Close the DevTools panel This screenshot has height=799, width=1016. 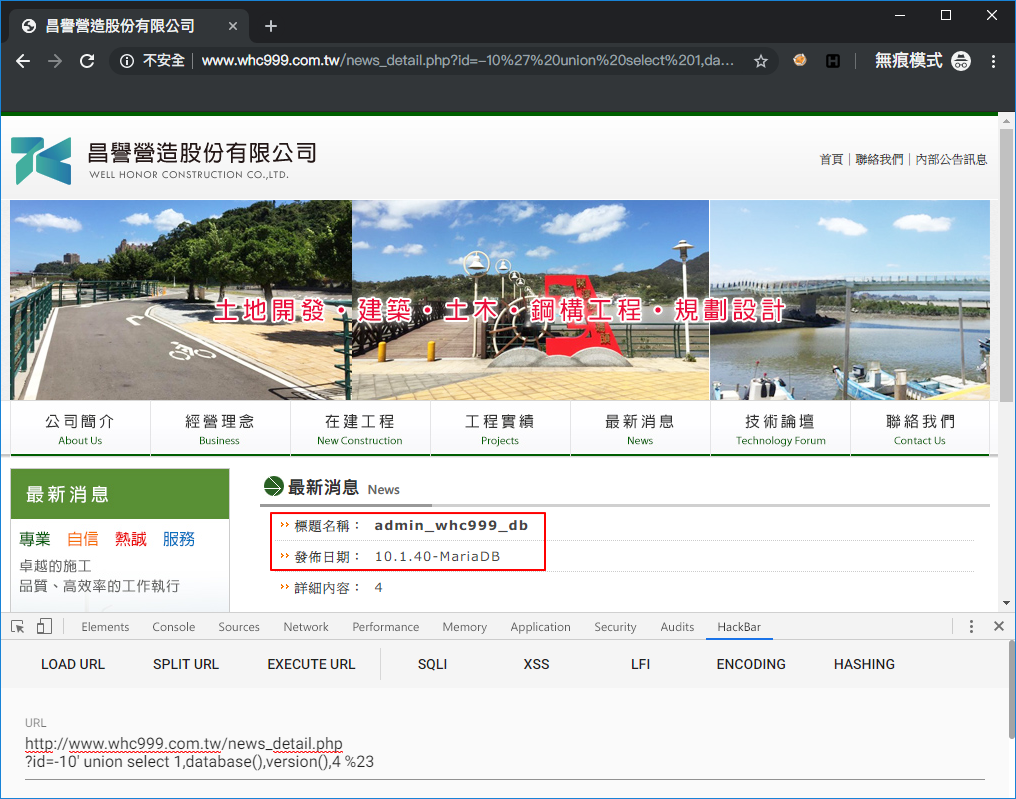pos(999,626)
